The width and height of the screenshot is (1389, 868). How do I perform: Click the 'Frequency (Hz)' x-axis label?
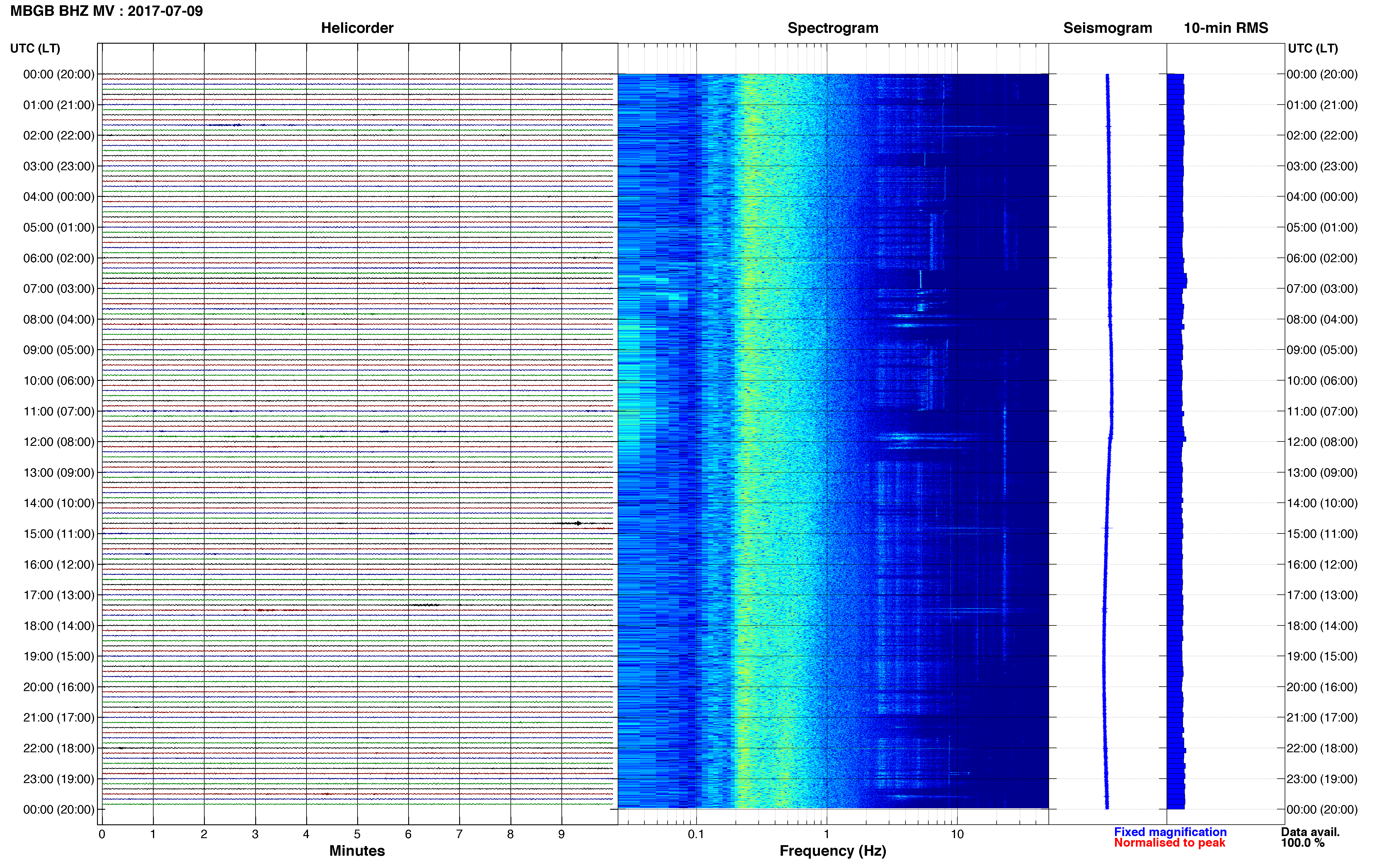tap(833, 851)
